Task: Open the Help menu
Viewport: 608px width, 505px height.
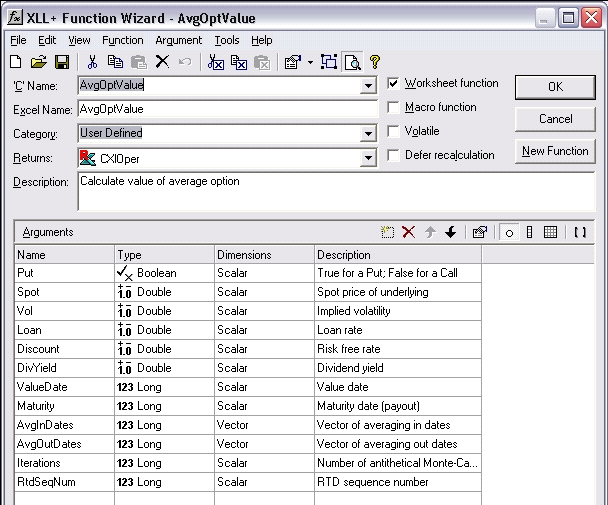Action: (x=261, y=40)
